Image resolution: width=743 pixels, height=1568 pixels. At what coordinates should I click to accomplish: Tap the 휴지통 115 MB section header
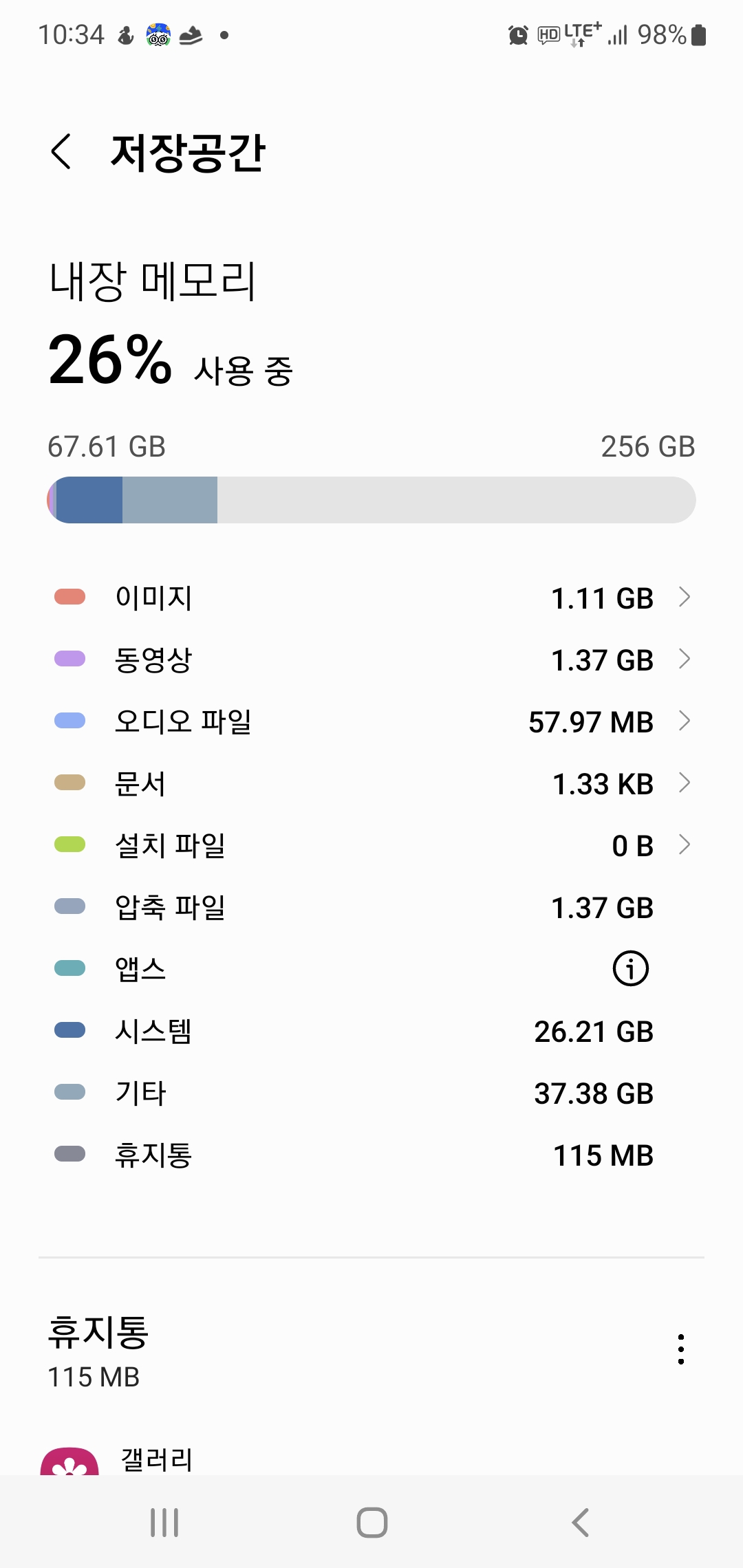pos(98,1349)
